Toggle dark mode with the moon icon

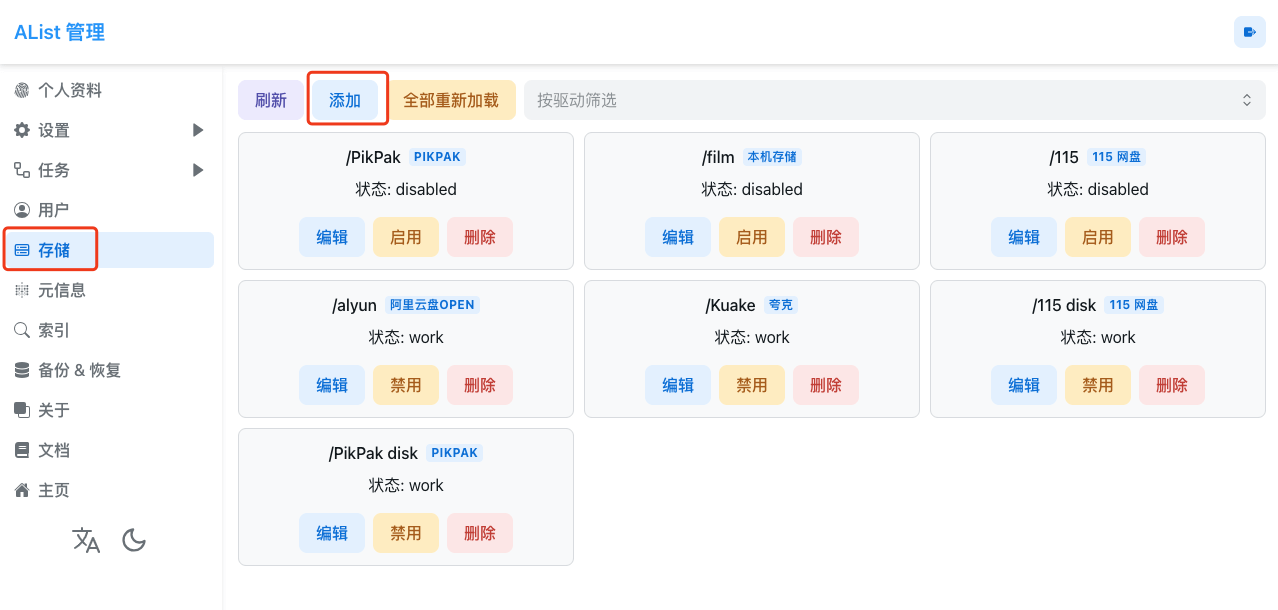click(x=134, y=541)
